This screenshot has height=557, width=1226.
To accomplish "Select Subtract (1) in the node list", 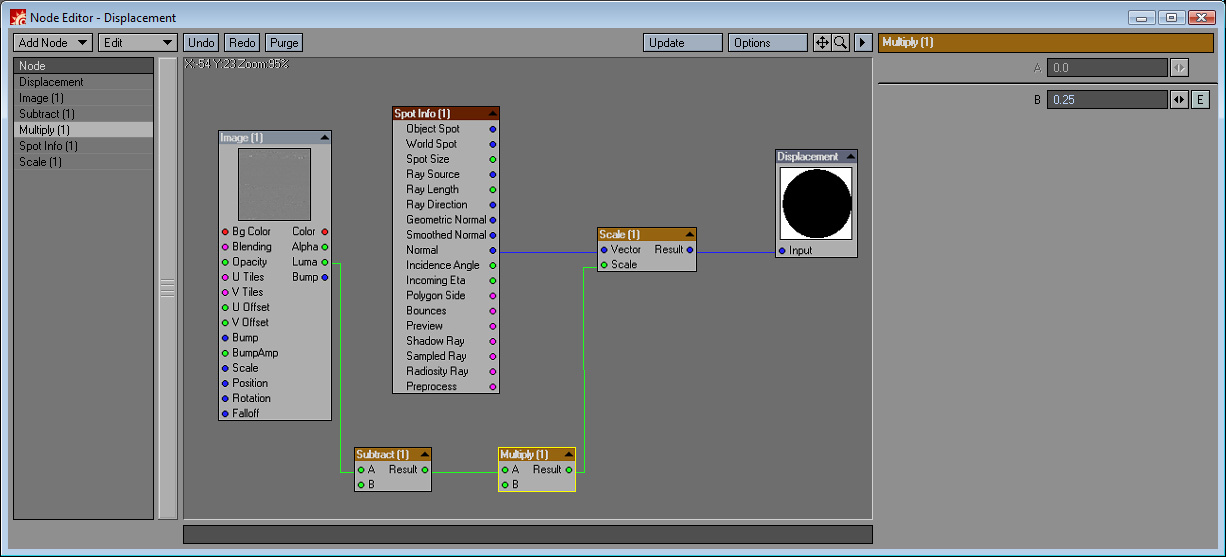I will [83, 114].
